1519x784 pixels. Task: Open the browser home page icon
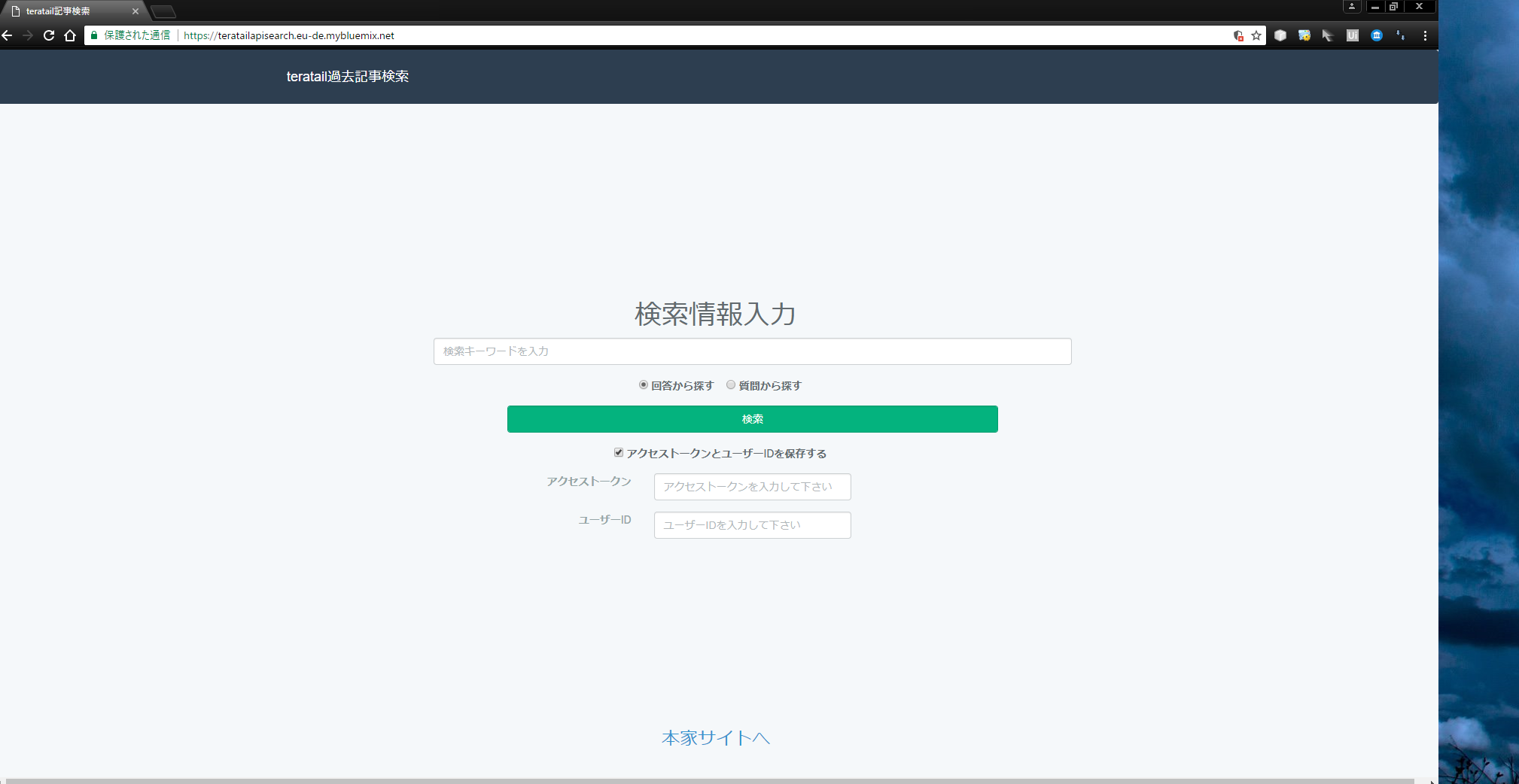70,35
